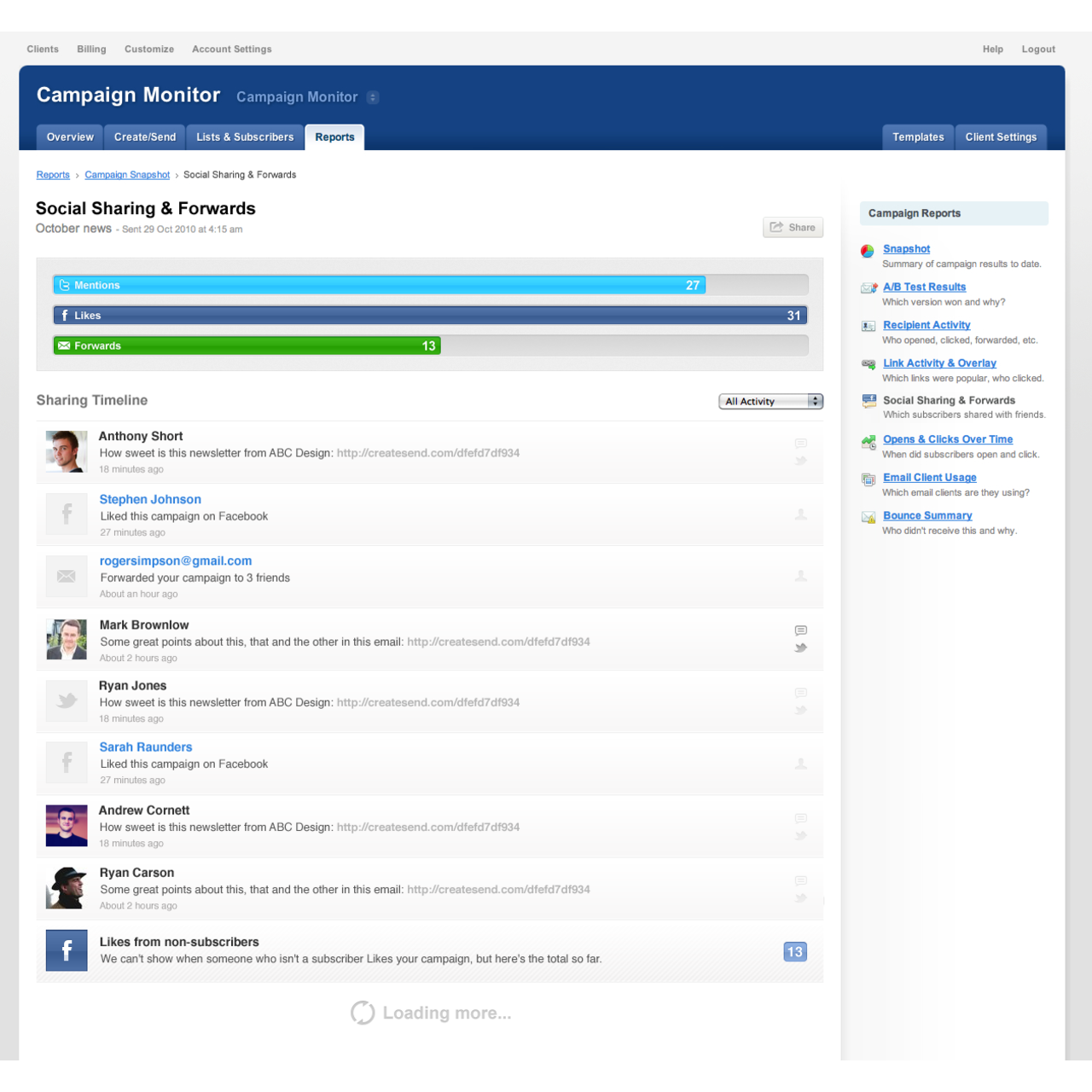Image resolution: width=1092 pixels, height=1092 pixels.
Task: Open the Snapshot report pie chart icon
Action: [867, 251]
